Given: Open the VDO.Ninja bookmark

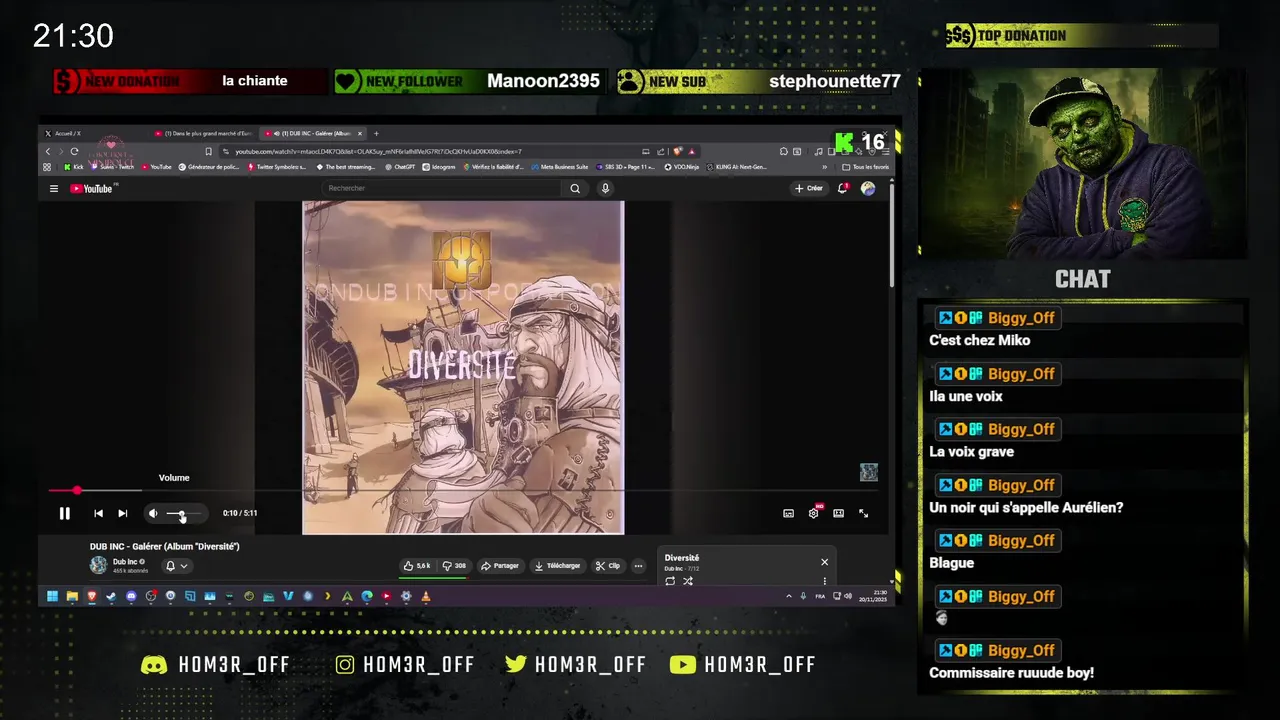Looking at the screenshot, I should click(x=682, y=167).
